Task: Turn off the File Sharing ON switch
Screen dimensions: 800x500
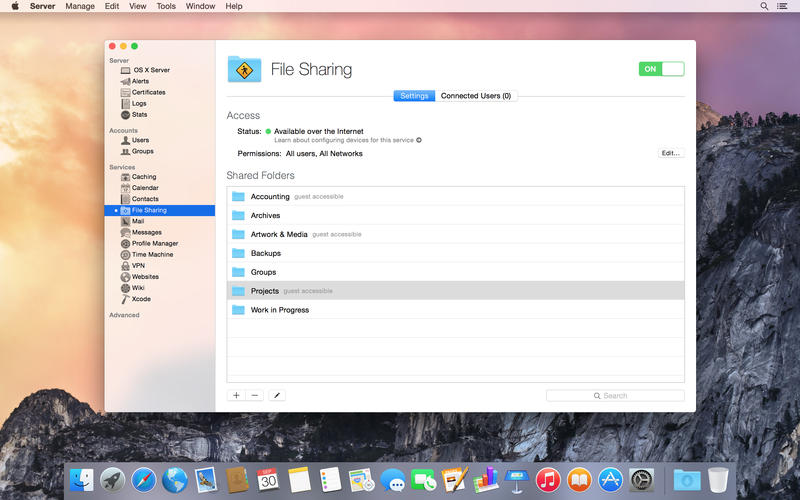Action: (x=661, y=69)
